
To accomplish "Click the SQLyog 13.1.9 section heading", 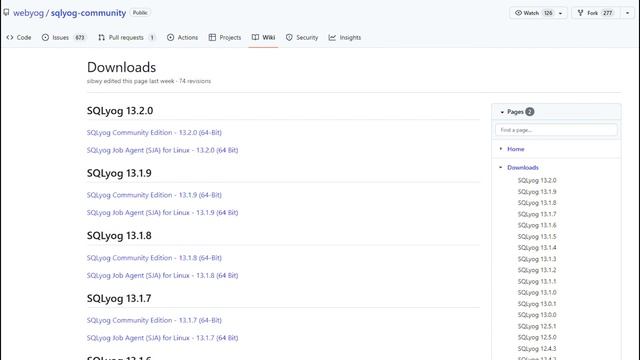I will pyautogui.click(x=119, y=173).
